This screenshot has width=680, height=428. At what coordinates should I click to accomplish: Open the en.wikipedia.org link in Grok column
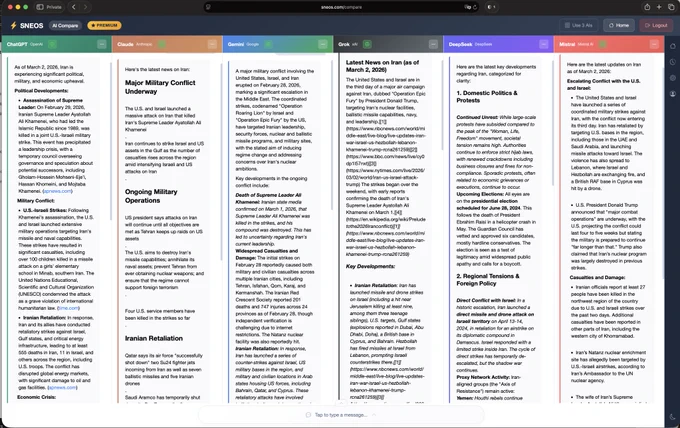(385, 223)
